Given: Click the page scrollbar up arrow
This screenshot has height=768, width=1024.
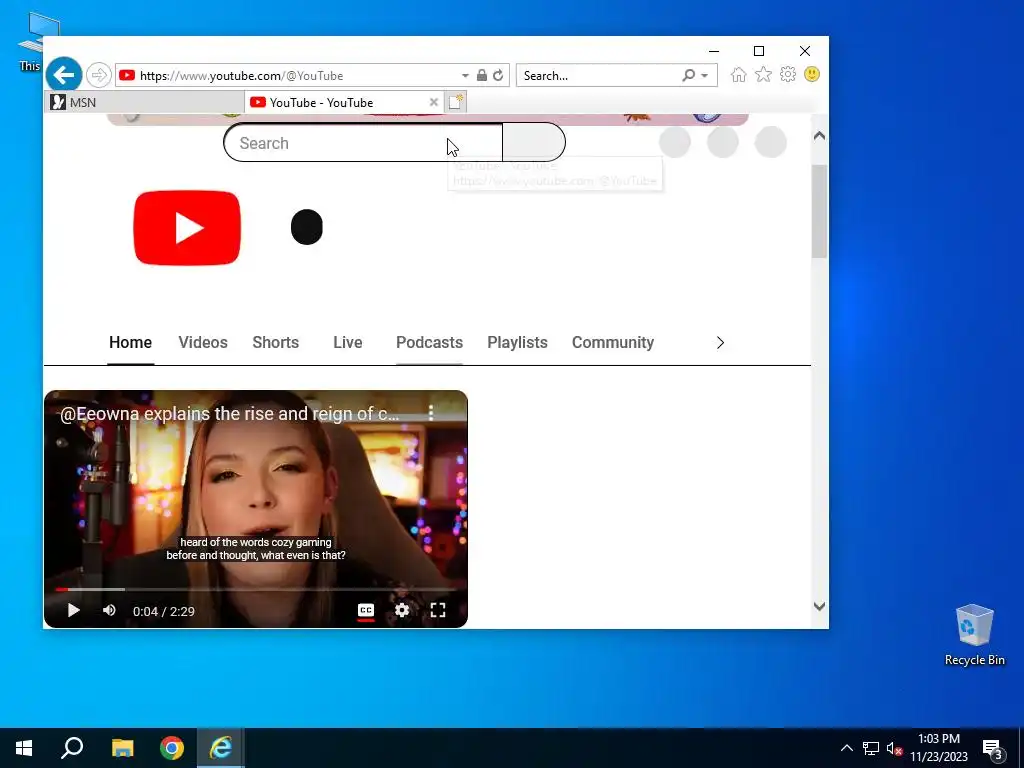Looking at the screenshot, I should 820,136.
